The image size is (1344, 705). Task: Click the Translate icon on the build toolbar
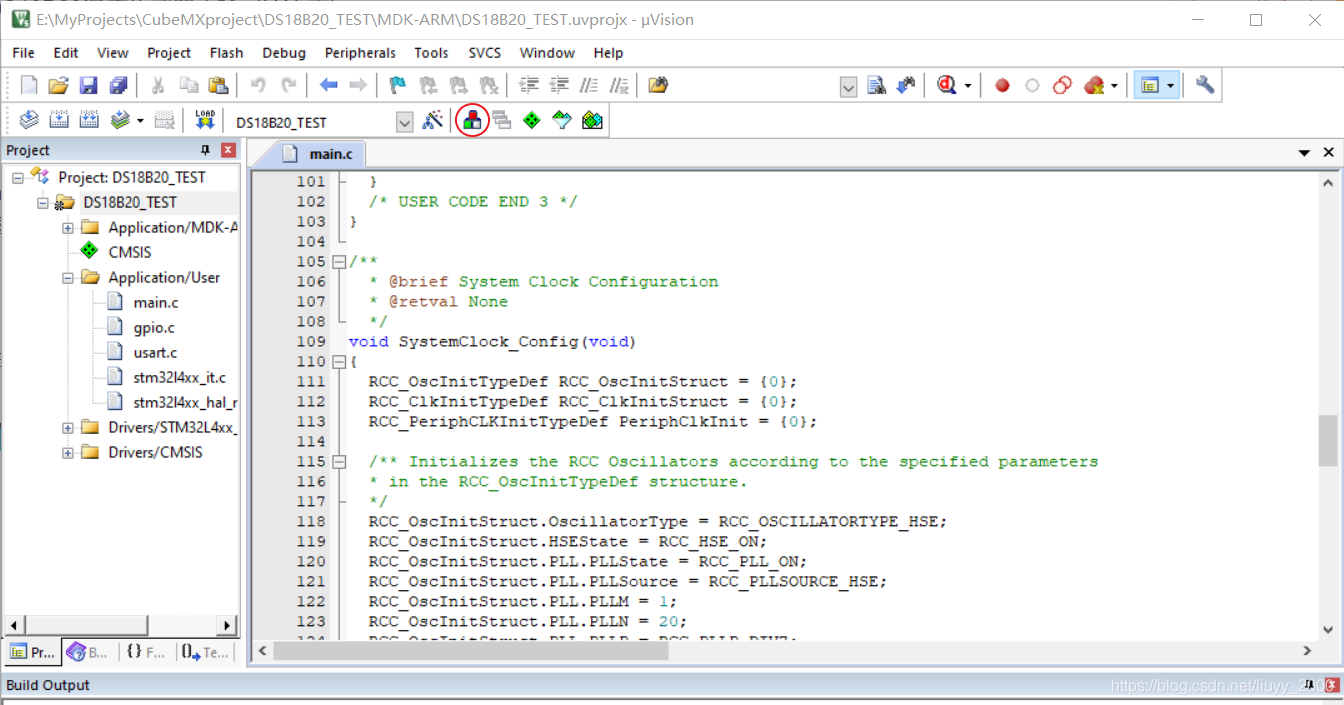[29, 120]
